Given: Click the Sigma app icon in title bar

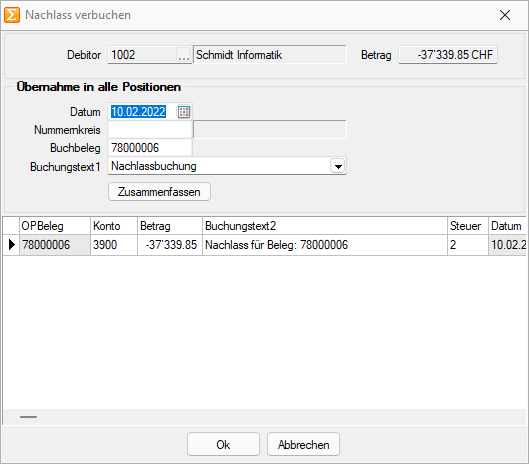Looking at the screenshot, I should (x=12, y=15).
